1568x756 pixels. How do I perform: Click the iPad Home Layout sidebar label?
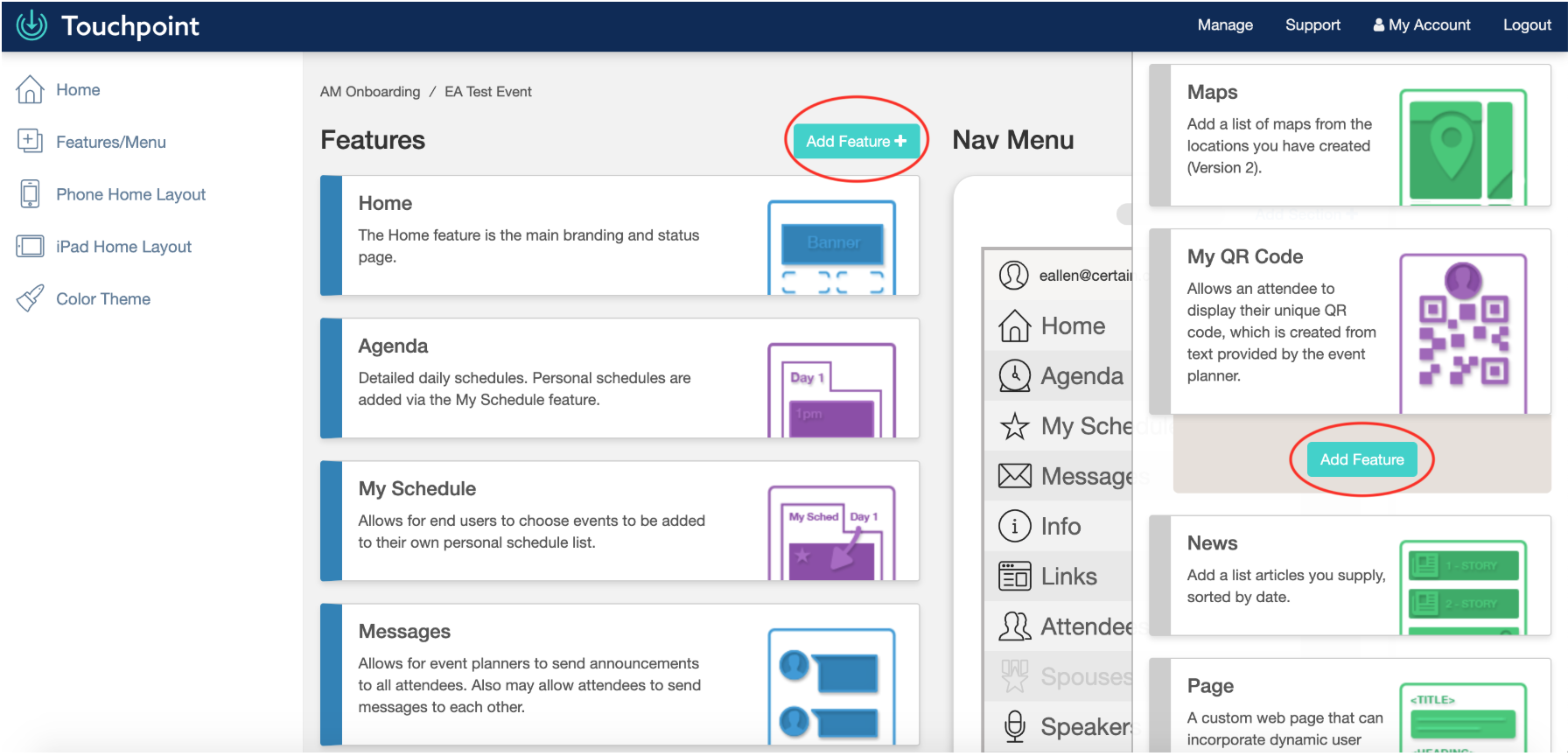pyautogui.click(x=123, y=247)
